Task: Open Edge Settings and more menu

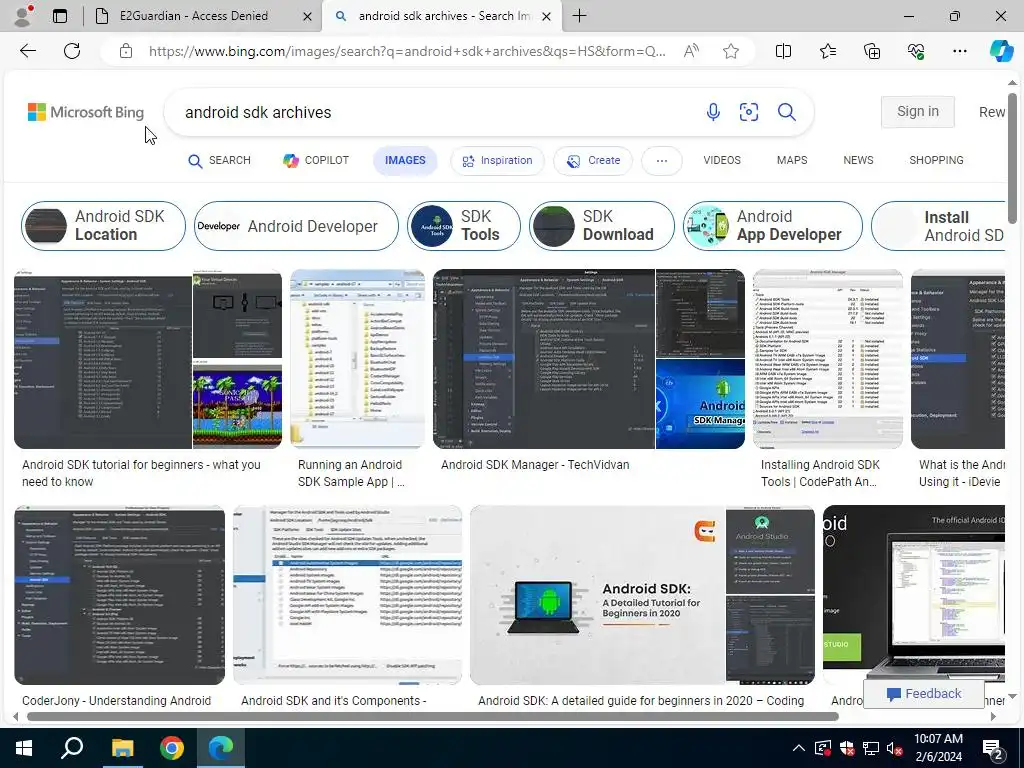Action: (x=959, y=51)
